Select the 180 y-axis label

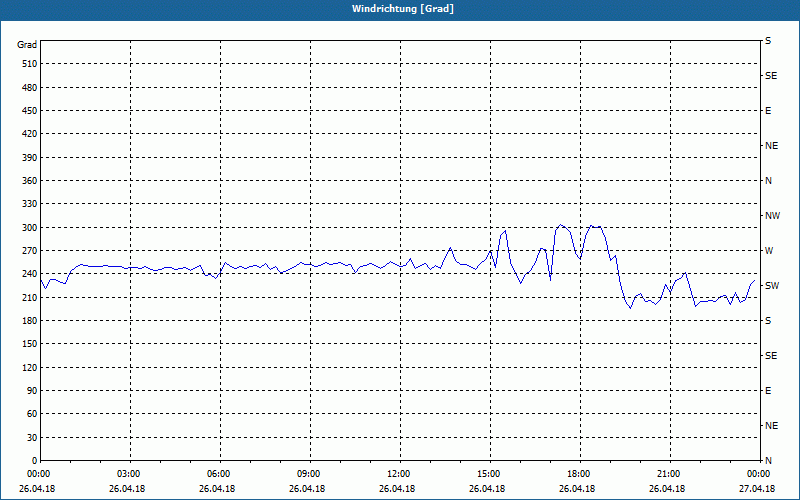point(30,320)
